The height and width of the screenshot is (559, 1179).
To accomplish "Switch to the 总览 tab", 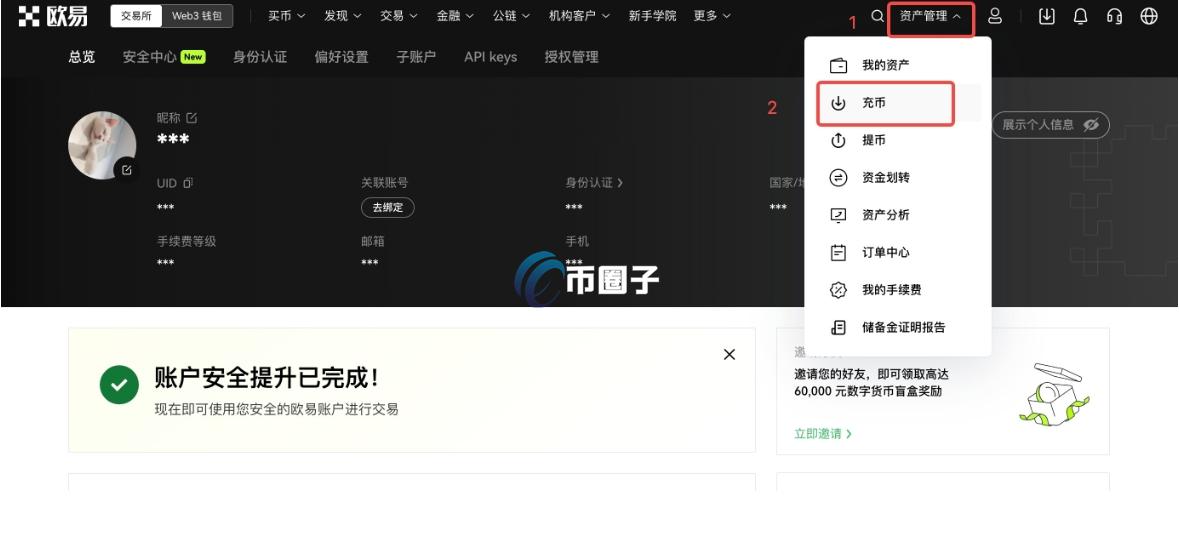I will point(82,57).
